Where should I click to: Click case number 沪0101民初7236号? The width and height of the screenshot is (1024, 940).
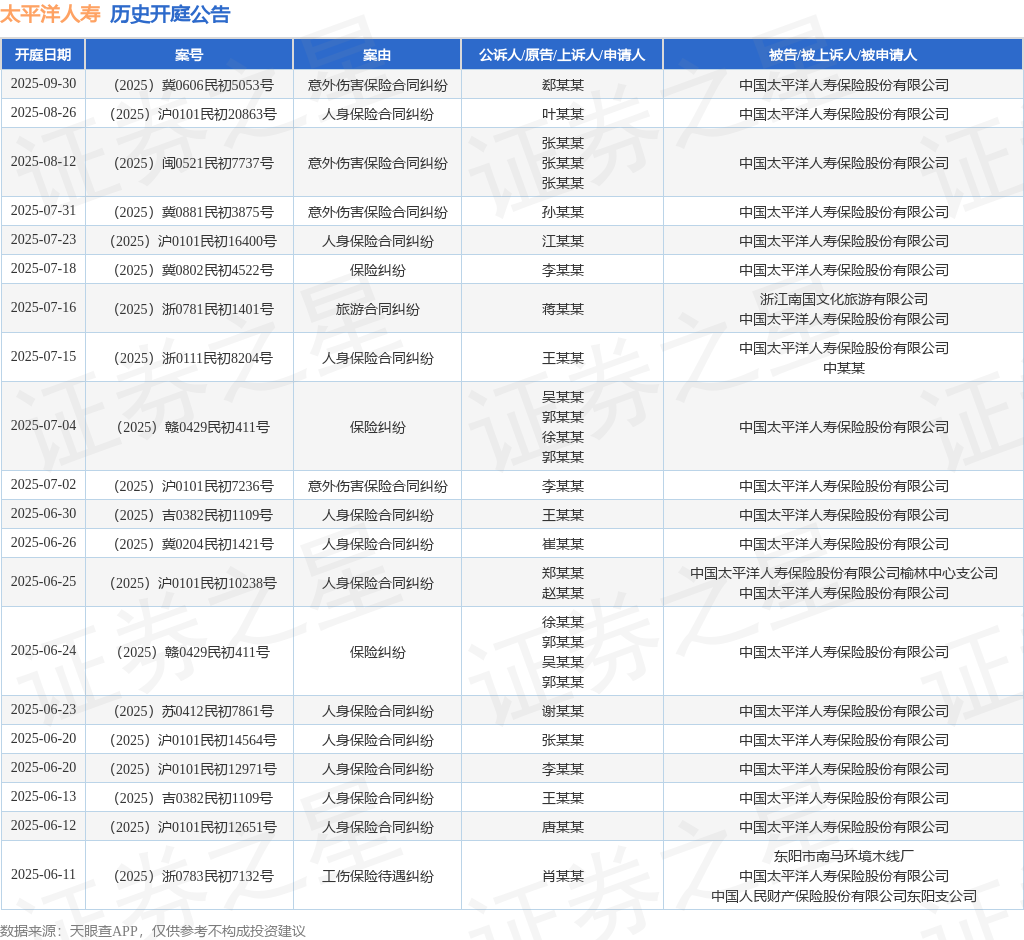coord(193,486)
